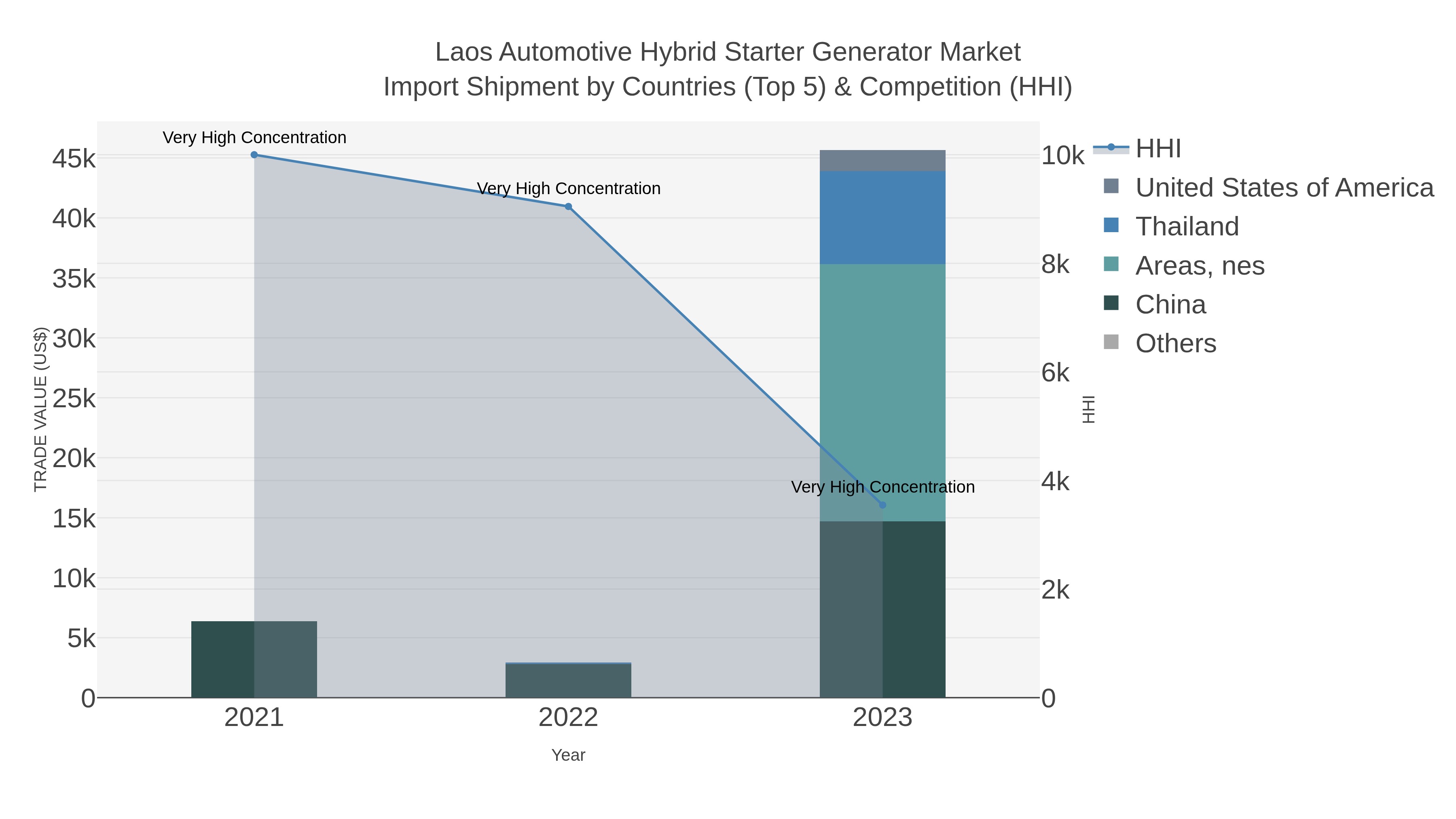The image size is (1456, 819).
Task: Select the United States segment atop 2023 bar
Action: tap(883, 161)
